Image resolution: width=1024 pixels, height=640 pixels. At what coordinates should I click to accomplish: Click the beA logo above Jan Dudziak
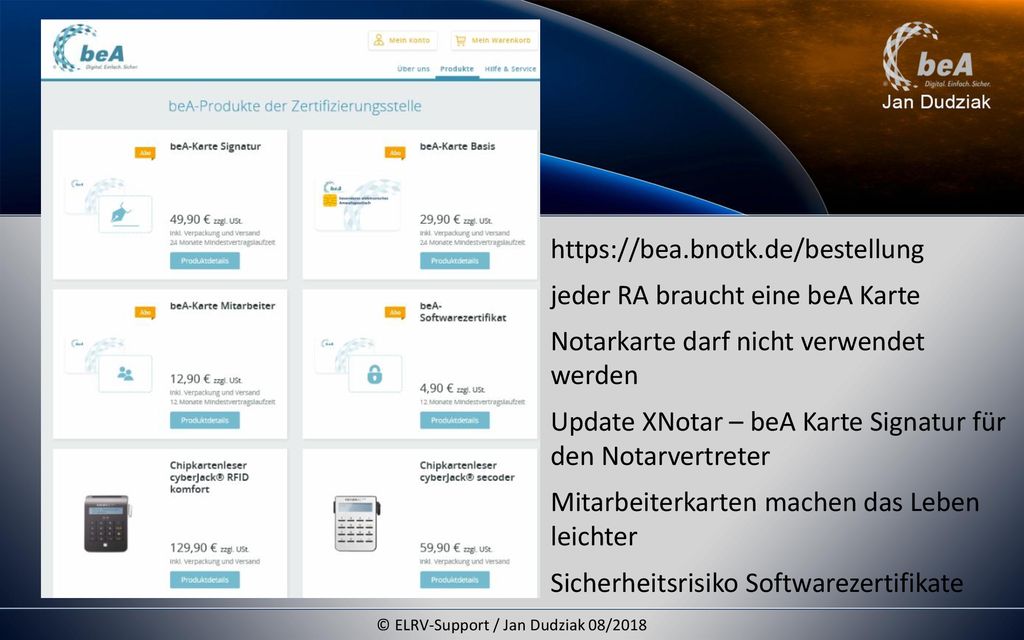(x=936, y=56)
